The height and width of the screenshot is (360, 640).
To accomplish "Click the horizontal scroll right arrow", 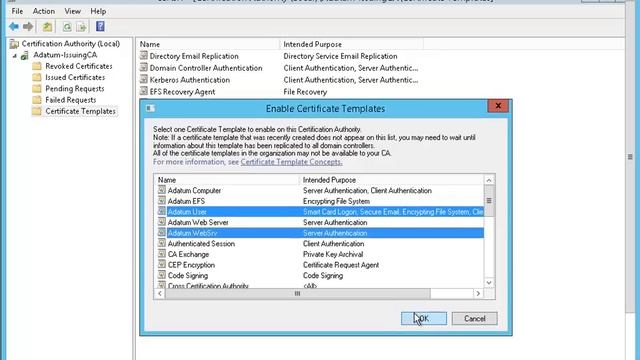I will (478, 293).
